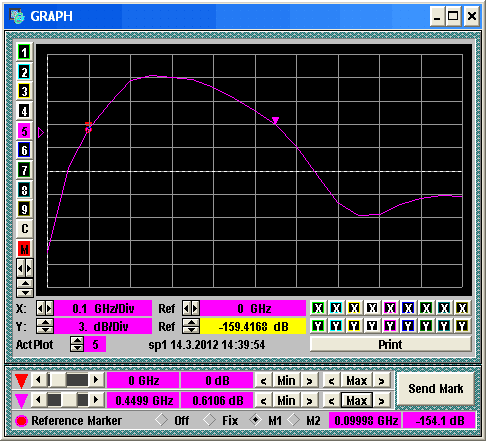This screenshot has width=486, height=441.
Task: Click the magenta marker 2 triangle icon
Action: point(21,400)
